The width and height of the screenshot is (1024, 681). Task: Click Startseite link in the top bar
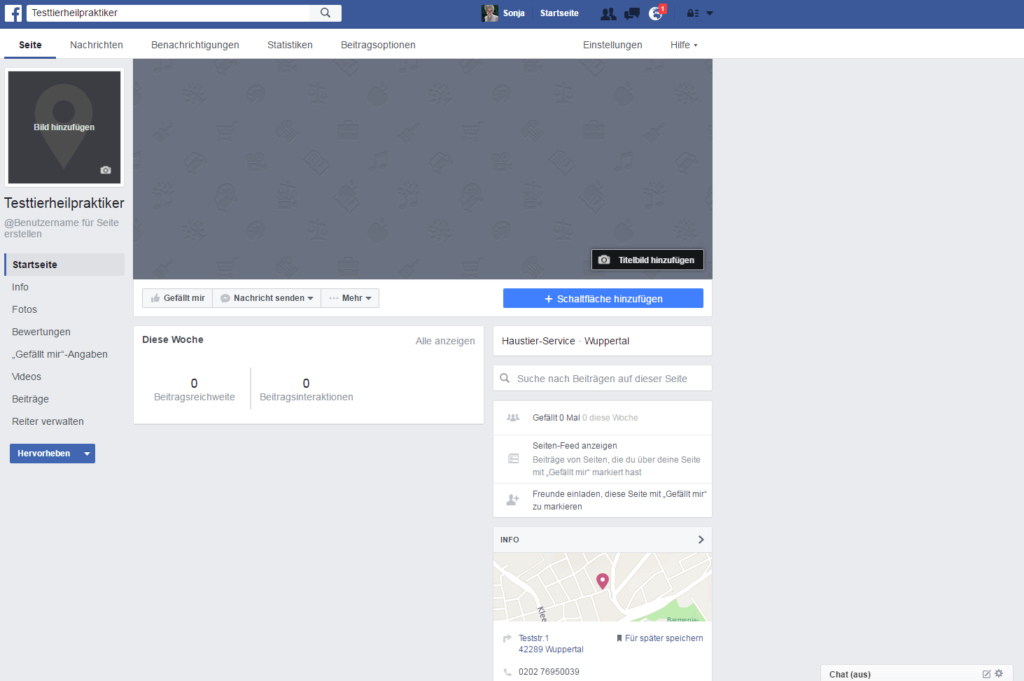pyautogui.click(x=559, y=13)
